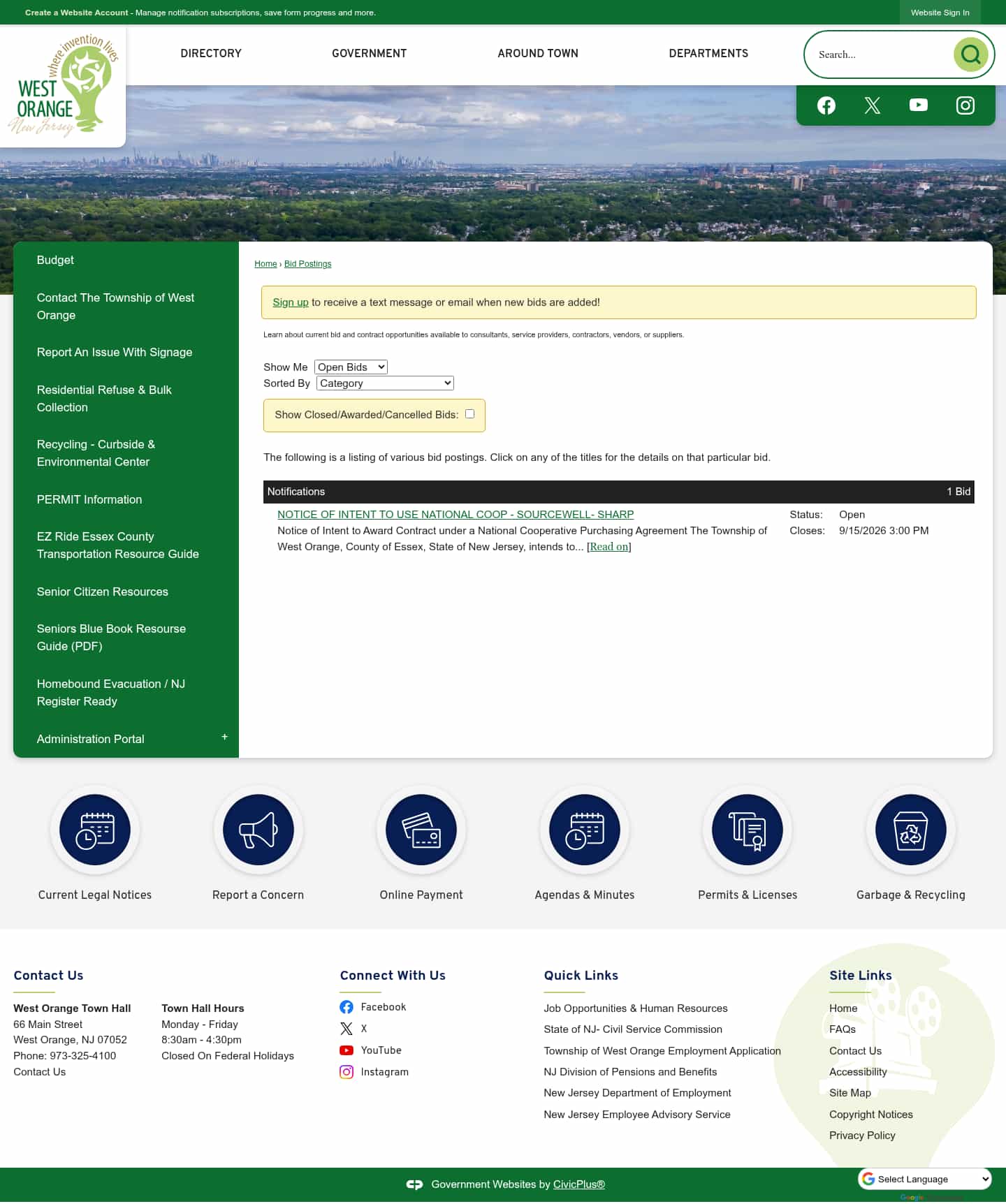Click the Privacy Policy link
This screenshot has height=1204, width=1006.
point(862,1136)
